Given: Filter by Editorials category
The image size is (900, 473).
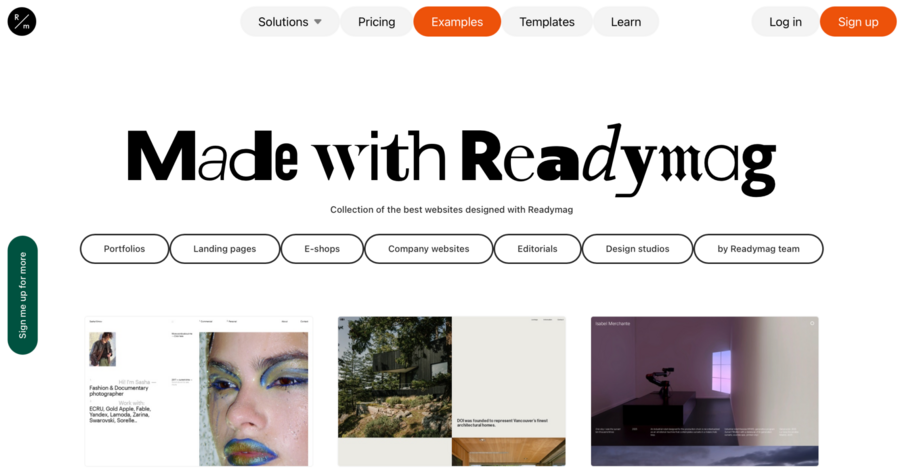Looking at the screenshot, I should click(x=537, y=249).
